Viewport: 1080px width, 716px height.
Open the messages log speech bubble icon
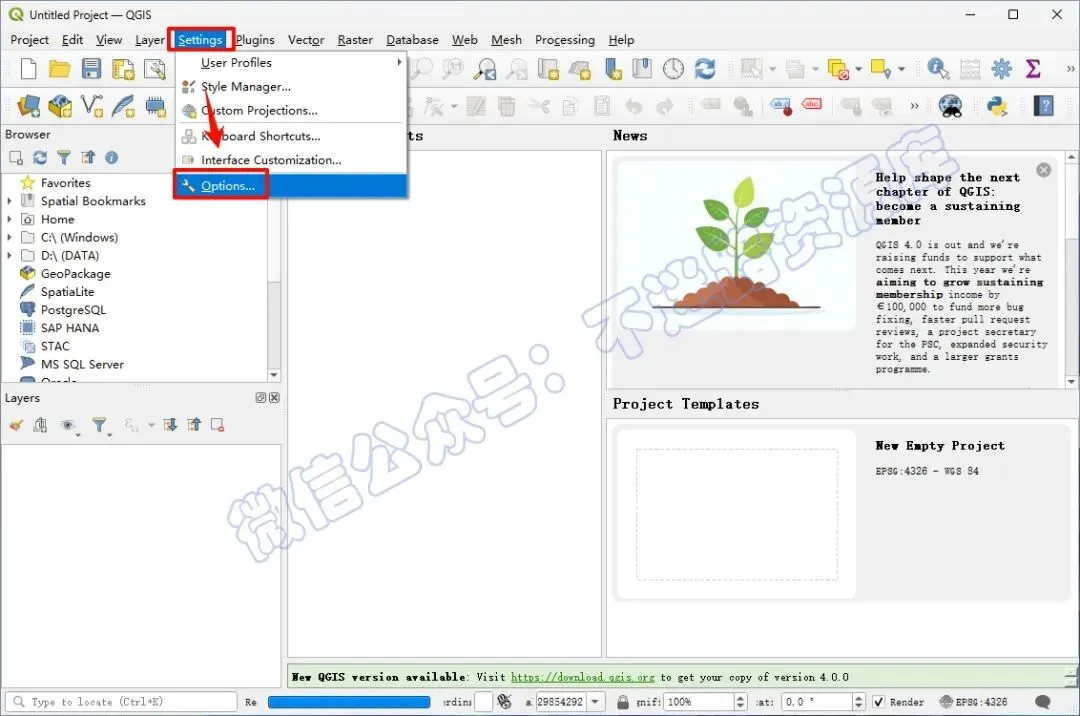tap(1043, 702)
